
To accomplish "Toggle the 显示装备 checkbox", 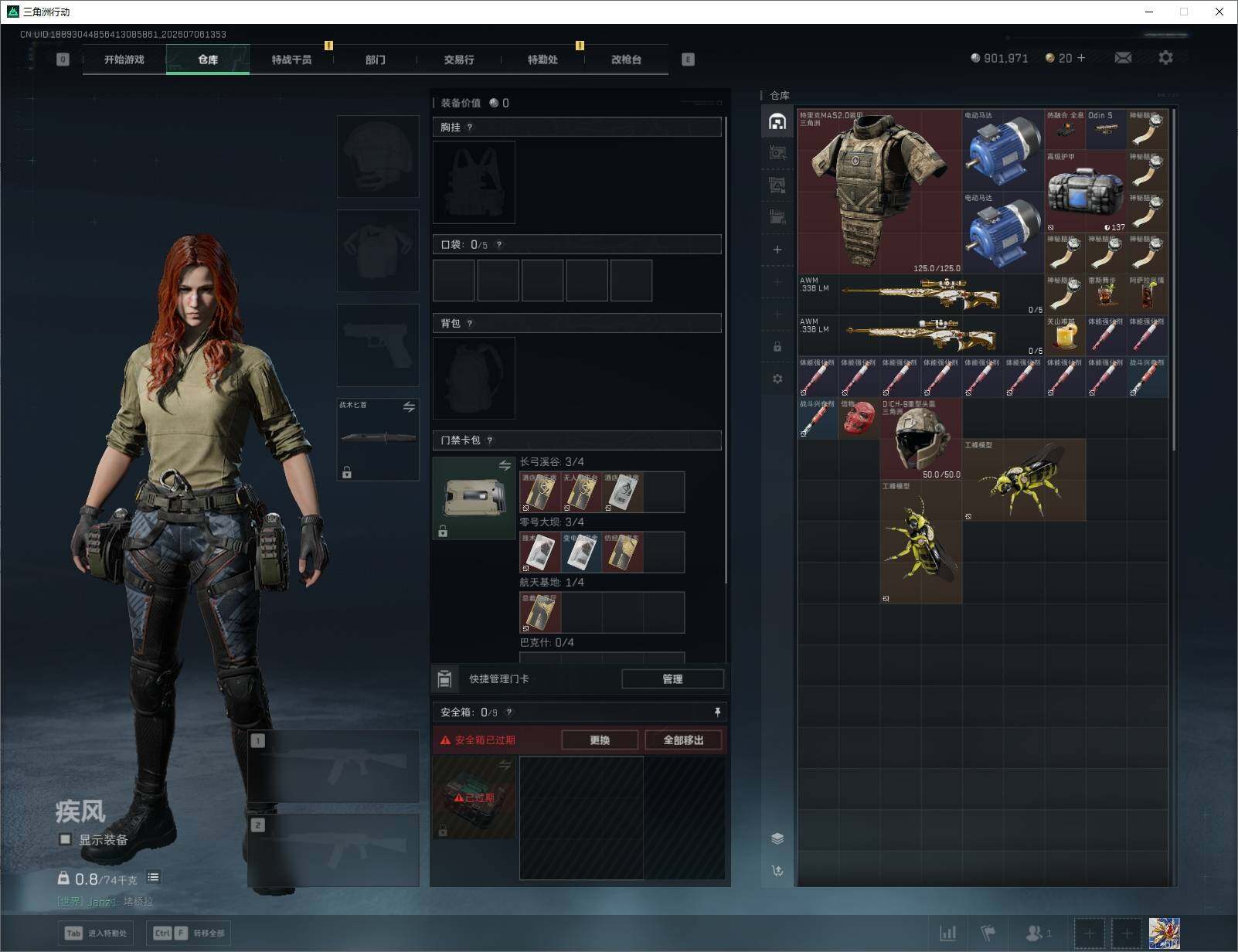I will tap(66, 839).
